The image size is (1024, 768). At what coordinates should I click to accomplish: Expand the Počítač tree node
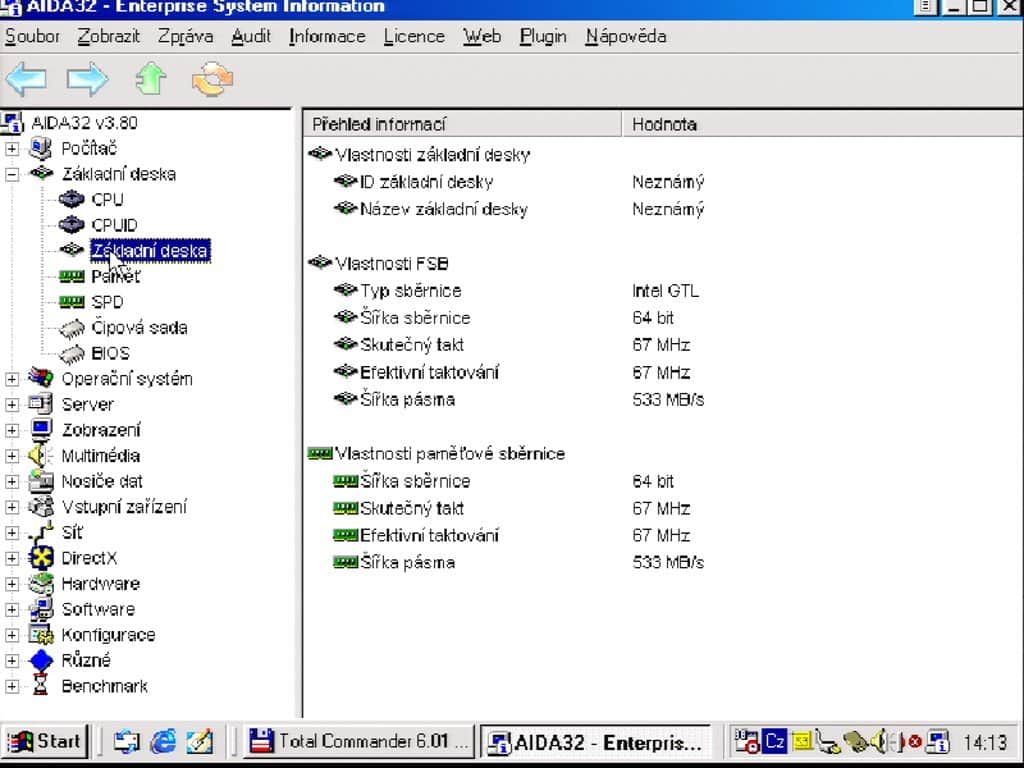(x=12, y=148)
